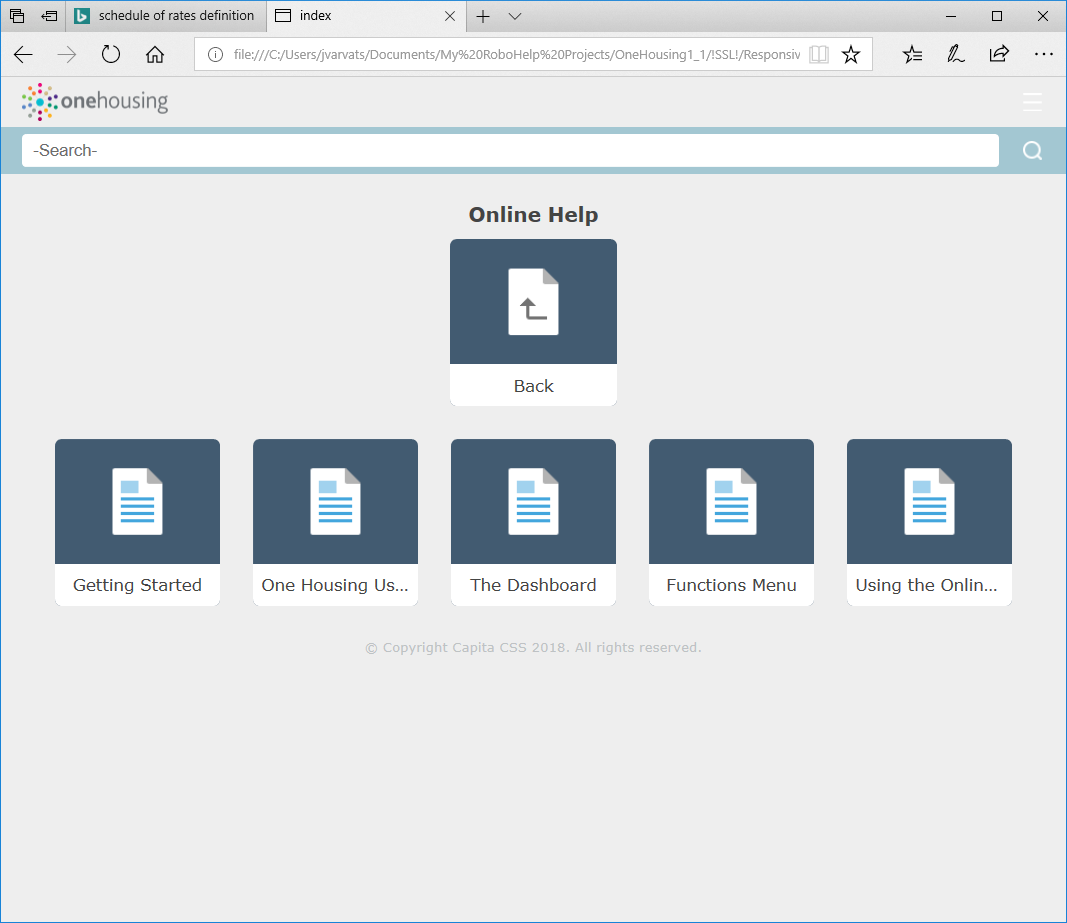The height and width of the screenshot is (923, 1067).
Task: Open the Favorites hub
Action: click(x=913, y=54)
